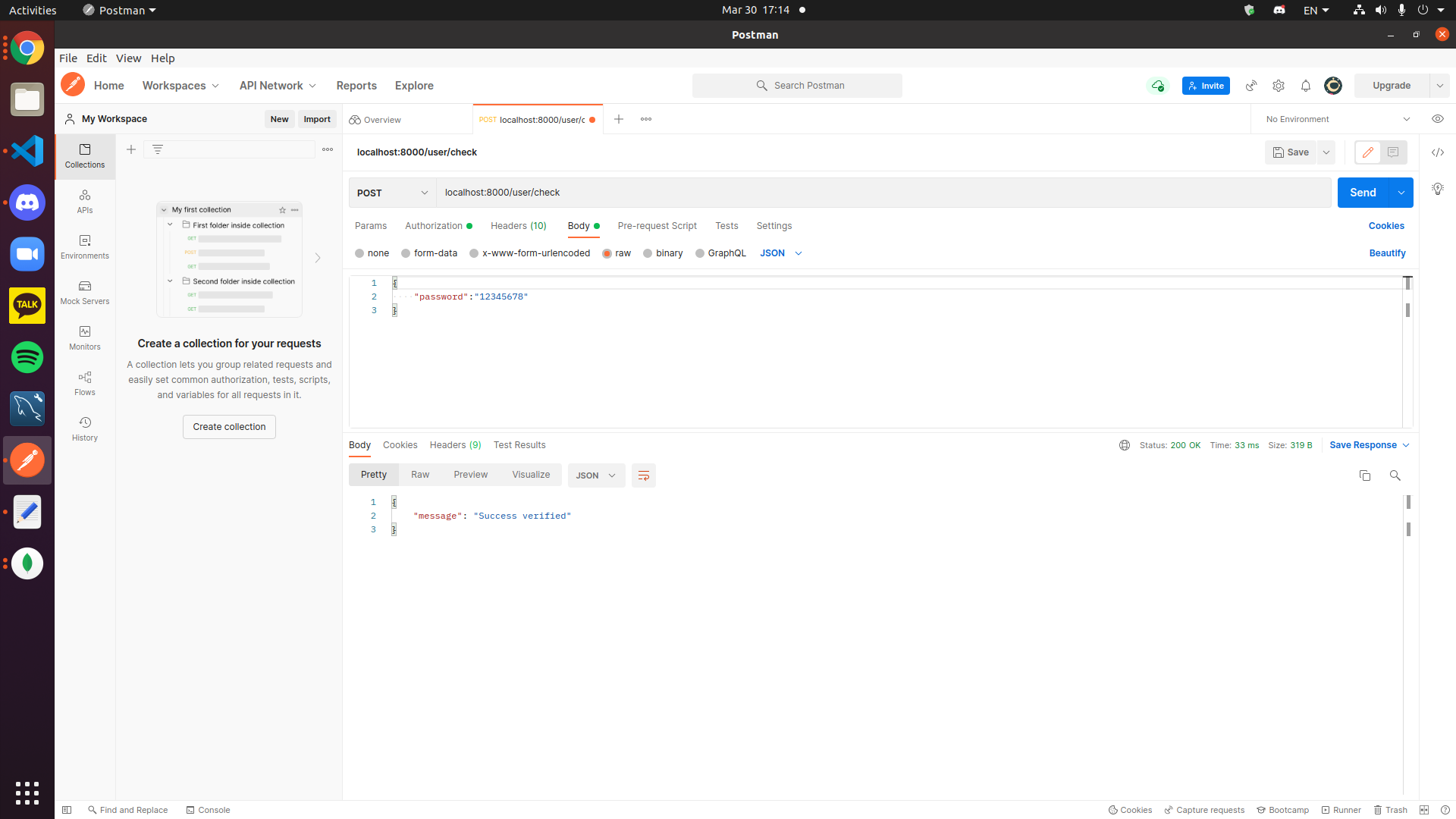Click the user avatar icon

(x=1333, y=86)
